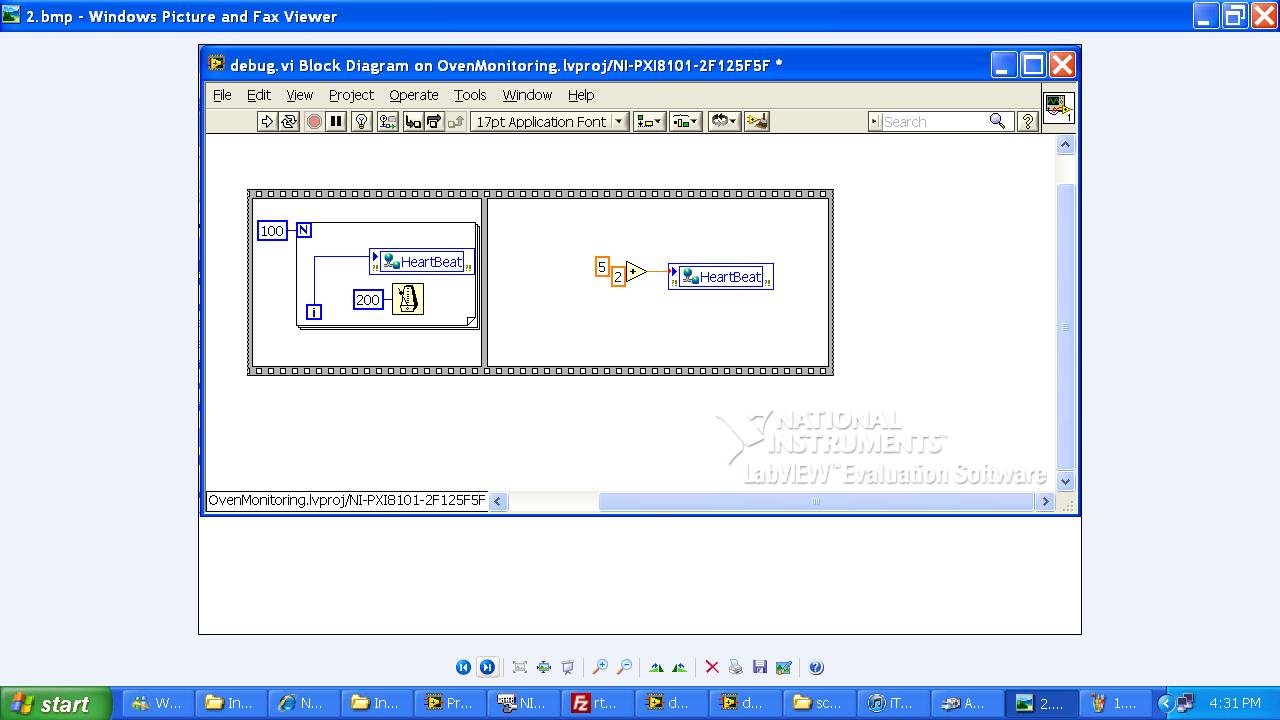Click the Copy To floppy disk icon
The image size is (1280, 720).
tap(760, 667)
